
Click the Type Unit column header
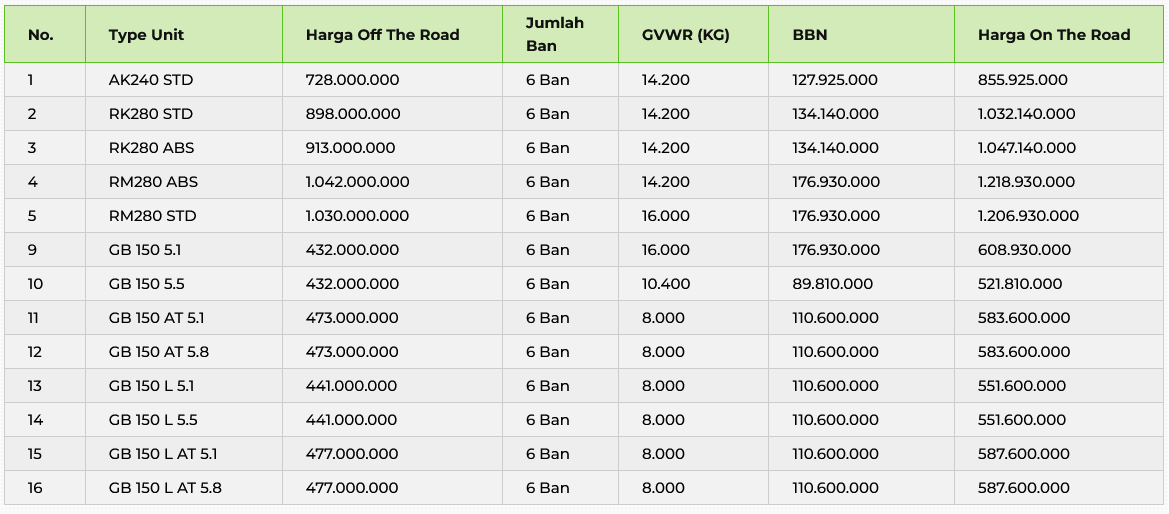pos(146,35)
